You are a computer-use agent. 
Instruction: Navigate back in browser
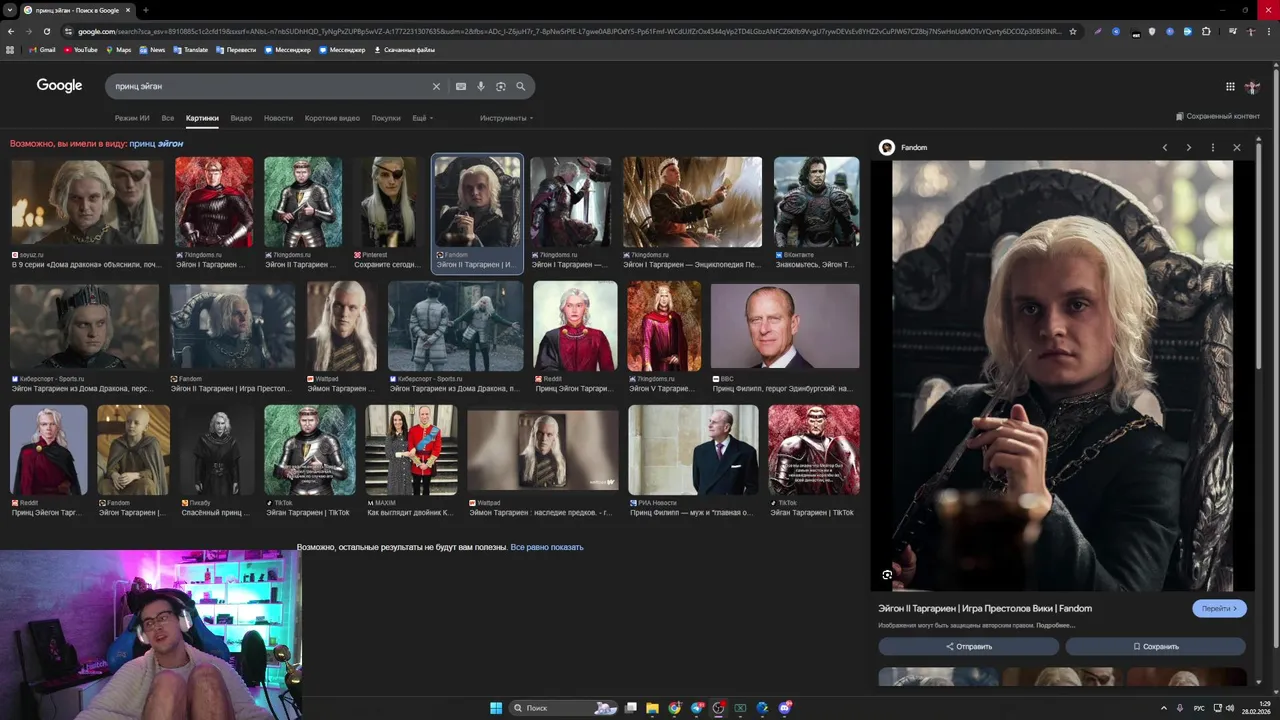11,31
